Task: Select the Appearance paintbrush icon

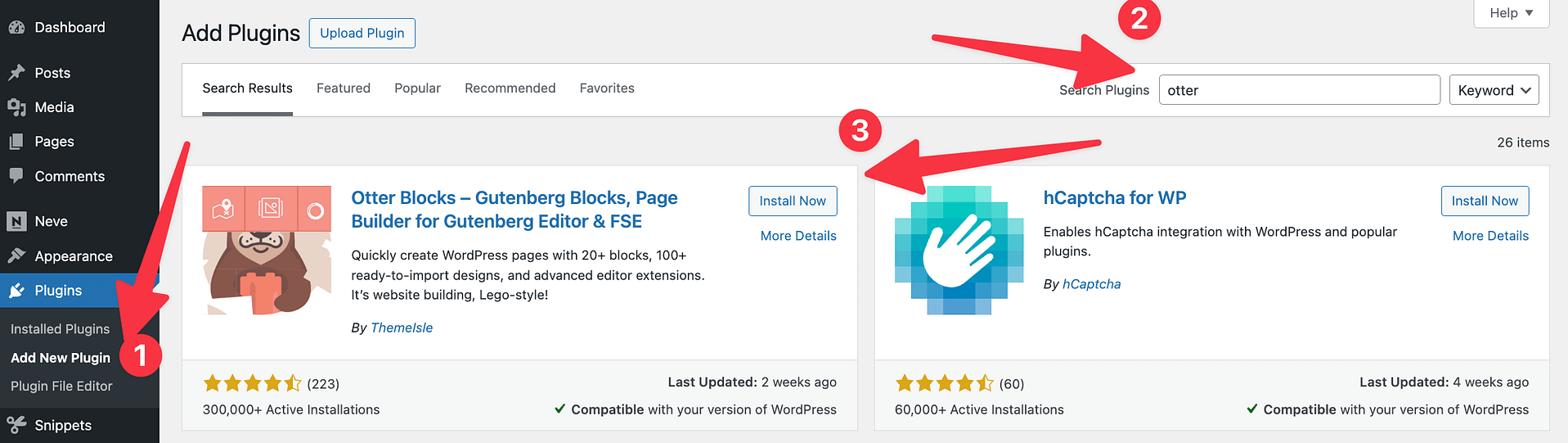Action: click(x=16, y=255)
